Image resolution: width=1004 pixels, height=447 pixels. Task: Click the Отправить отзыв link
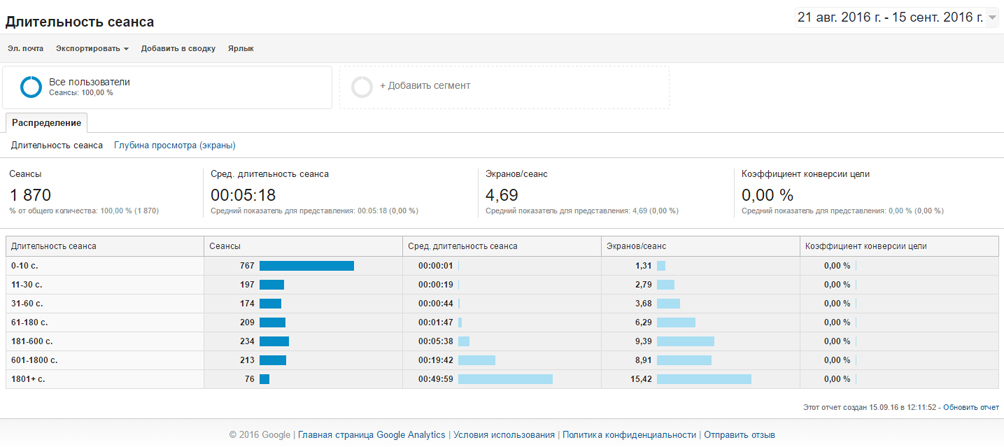[x=740, y=435]
